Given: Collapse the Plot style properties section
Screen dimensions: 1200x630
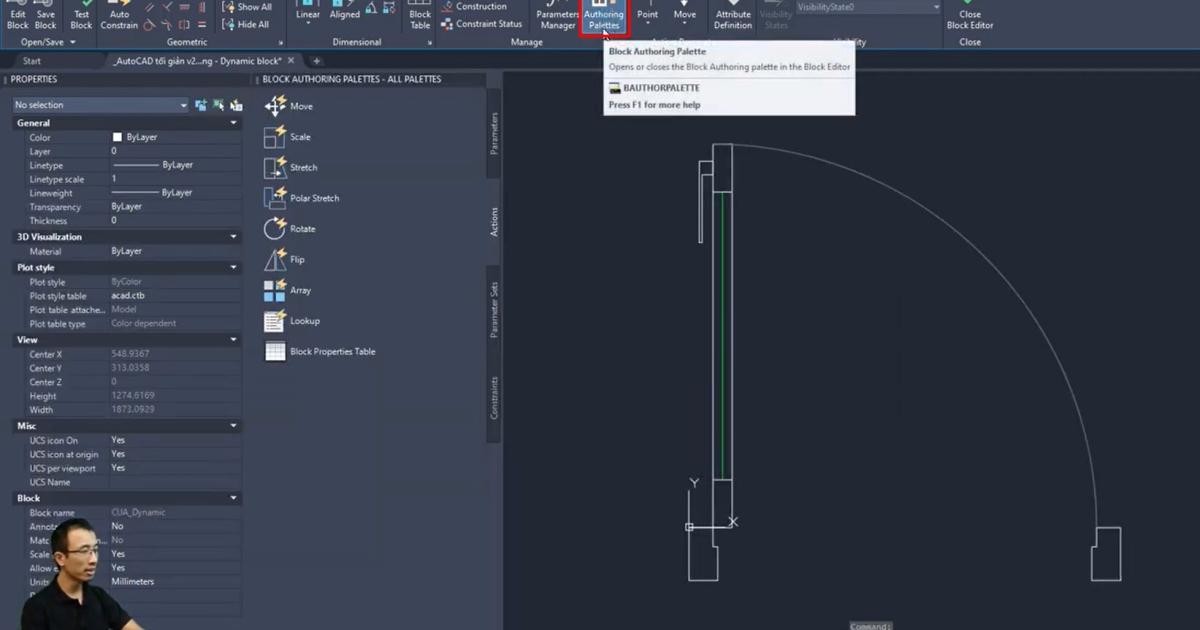Looking at the screenshot, I should [233, 267].
